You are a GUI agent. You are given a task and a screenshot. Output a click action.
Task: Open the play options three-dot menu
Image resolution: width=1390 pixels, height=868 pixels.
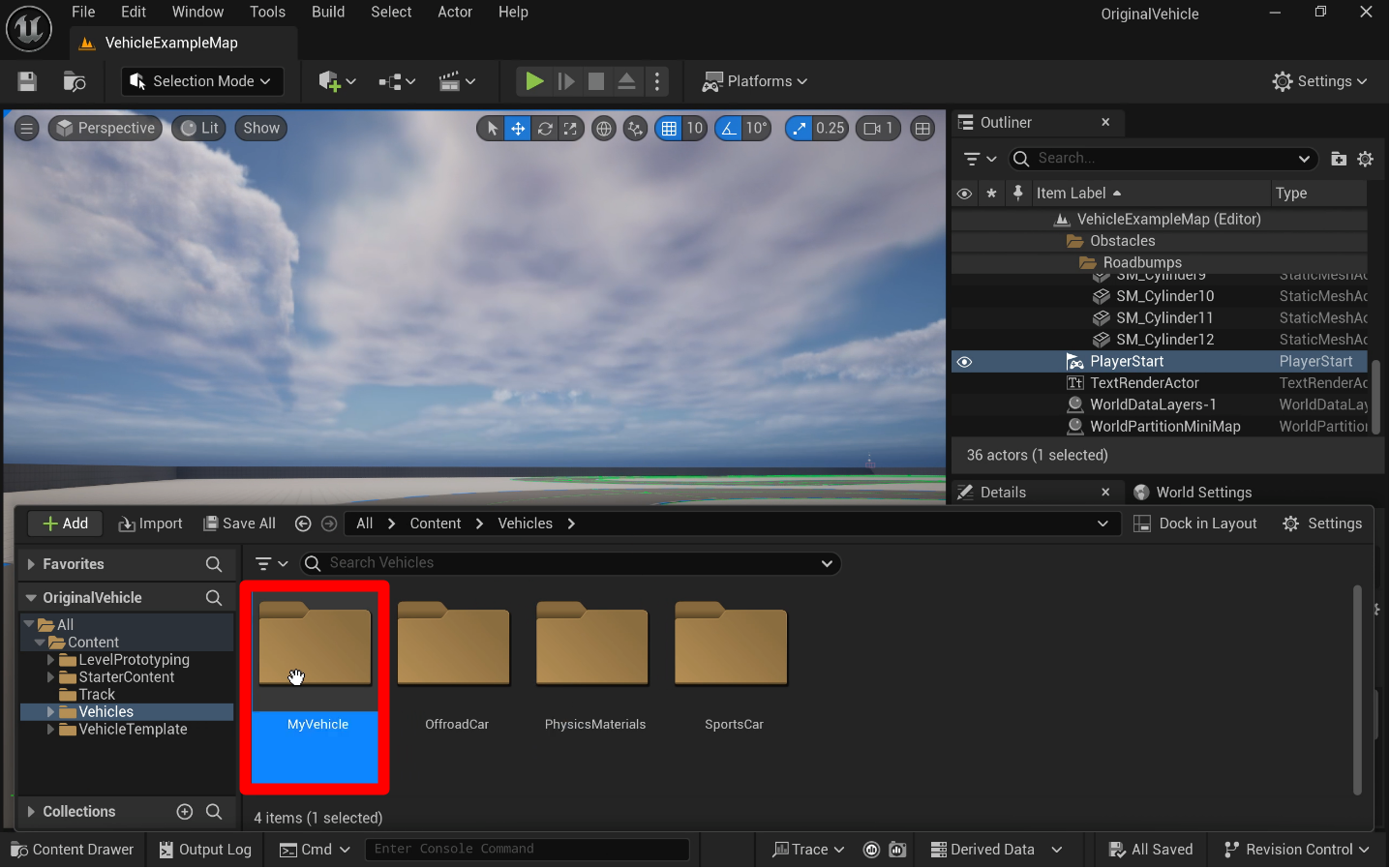point(657,81)
